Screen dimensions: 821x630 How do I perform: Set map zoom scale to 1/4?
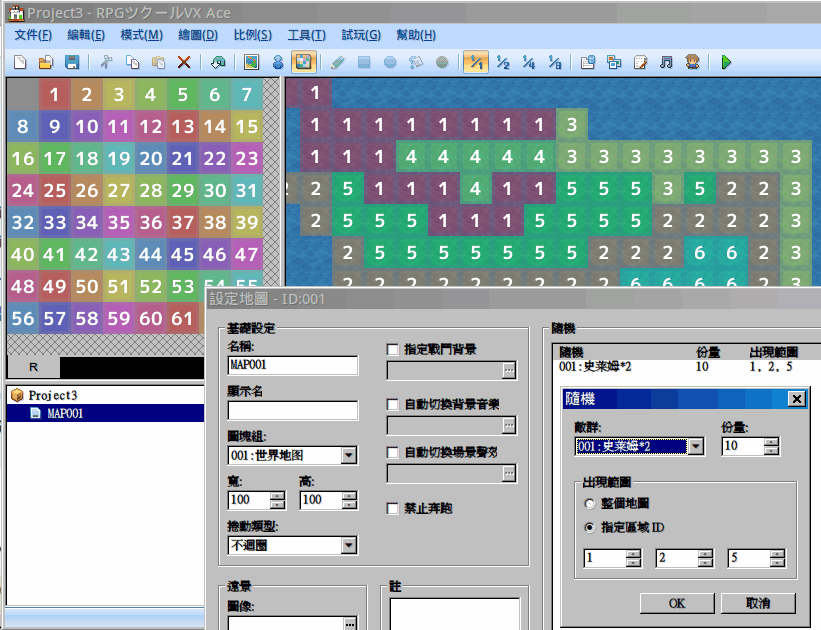529,62
